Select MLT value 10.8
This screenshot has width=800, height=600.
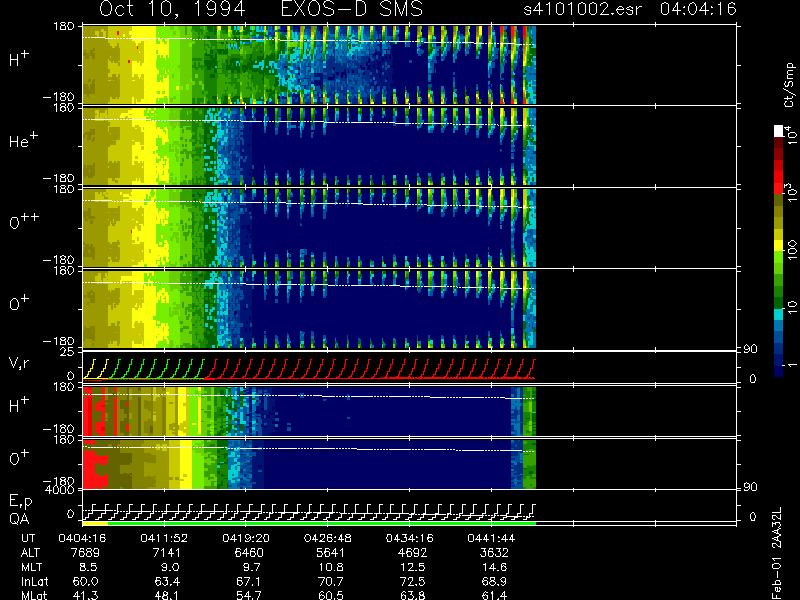[331, 567]
